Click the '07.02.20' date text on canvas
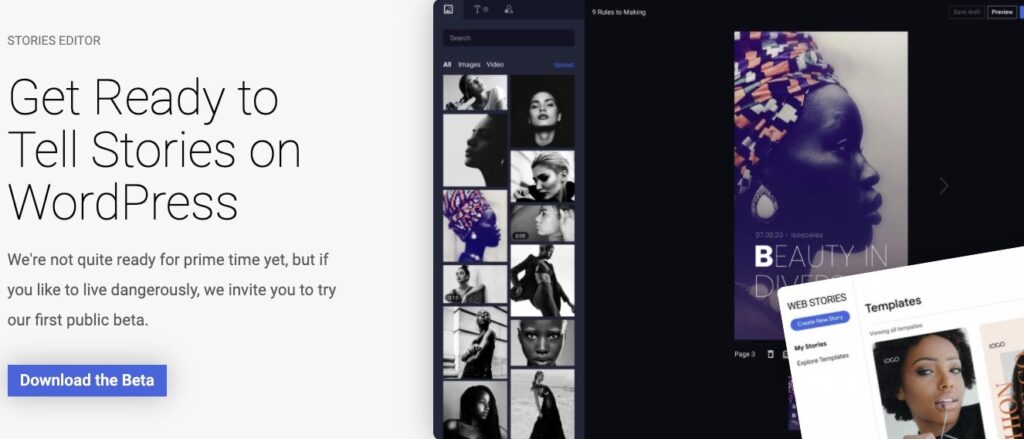The image size is (1024, 439). click(767, 235)
